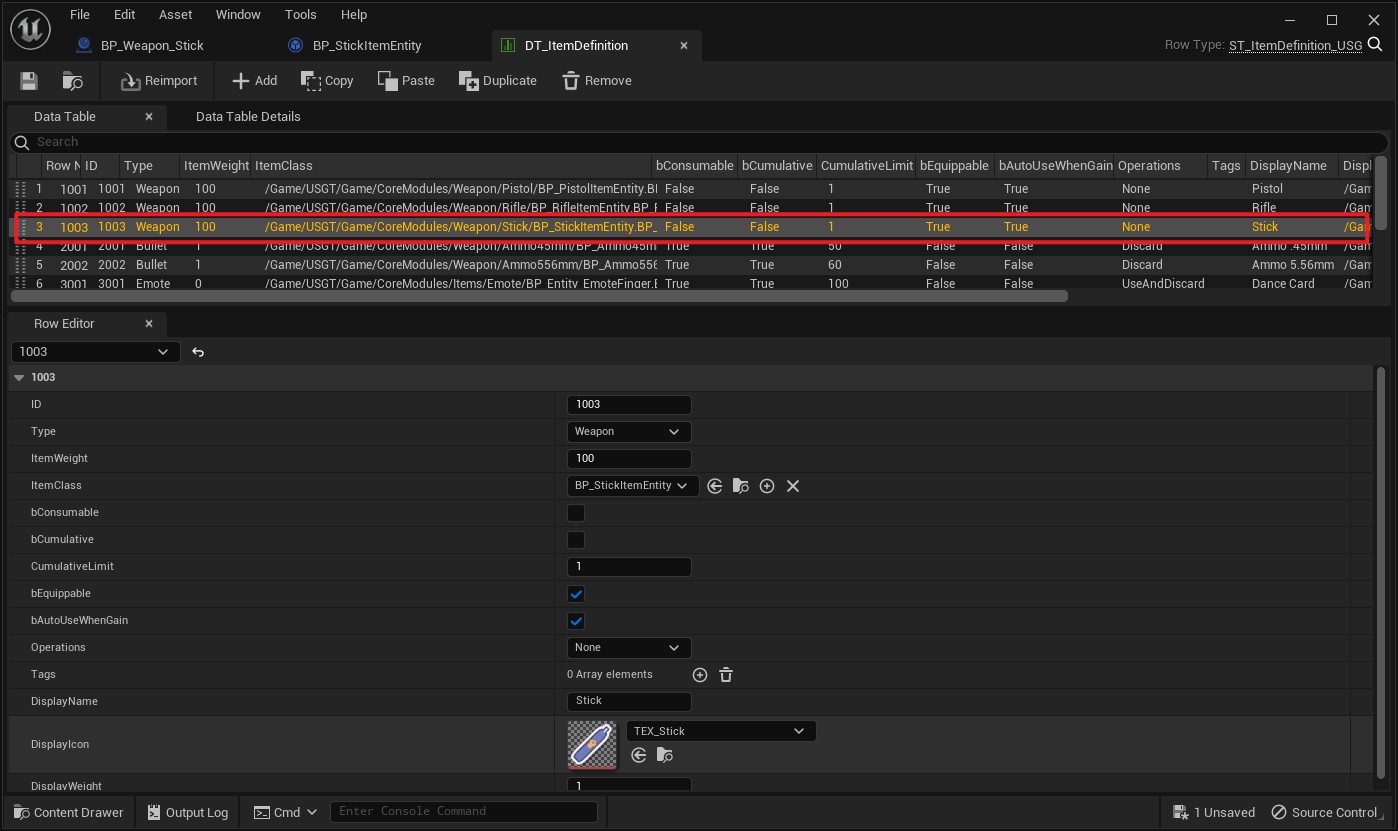Click the ItemWeight field
The image size is (1398, 831).
[x=629, y=459]
